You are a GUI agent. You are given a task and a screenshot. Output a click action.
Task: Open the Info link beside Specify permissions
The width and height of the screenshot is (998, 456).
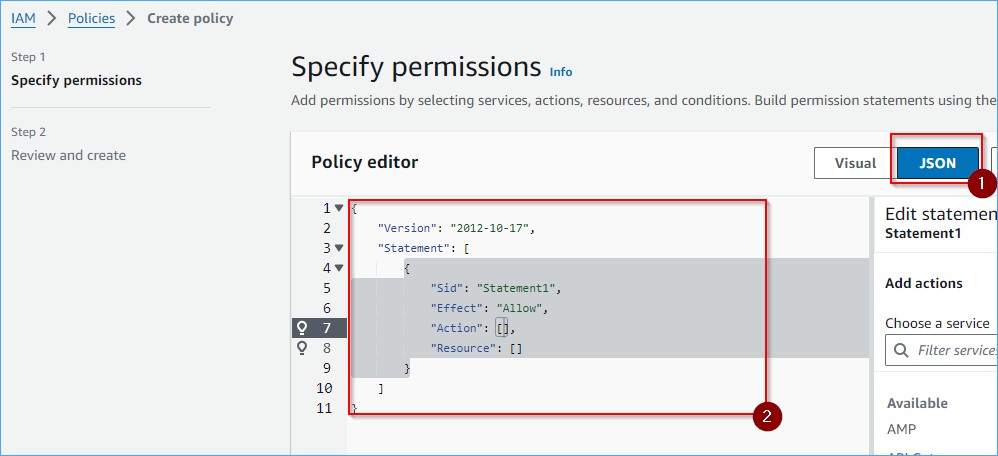[561, 72]
